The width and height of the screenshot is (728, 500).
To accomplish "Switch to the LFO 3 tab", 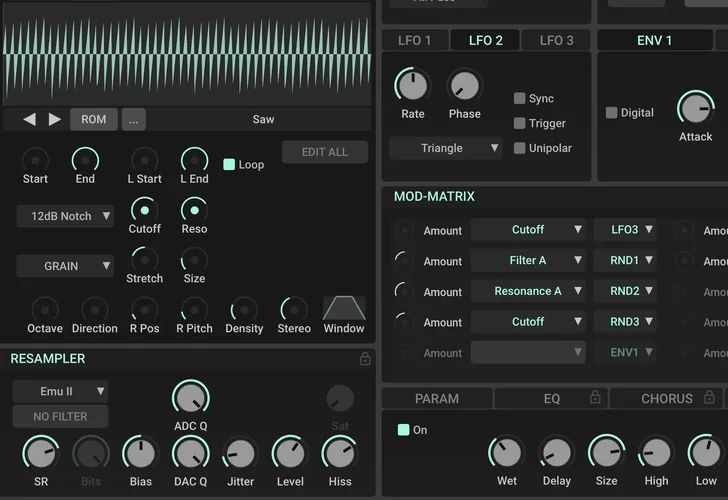I will click(557, 40).
